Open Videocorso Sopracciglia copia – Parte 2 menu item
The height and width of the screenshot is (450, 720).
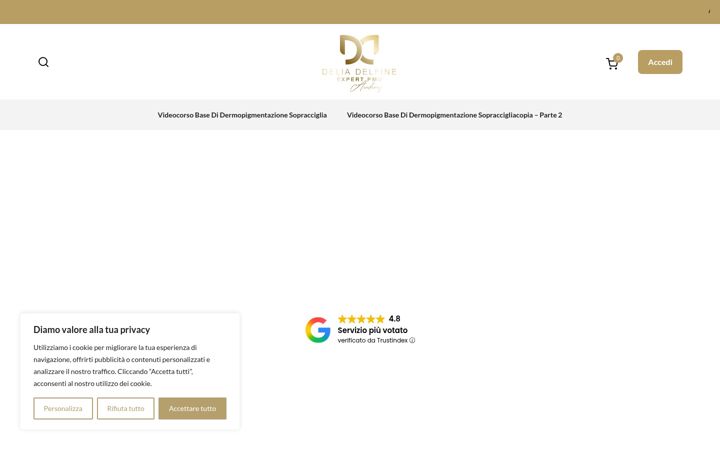point(454,115)
